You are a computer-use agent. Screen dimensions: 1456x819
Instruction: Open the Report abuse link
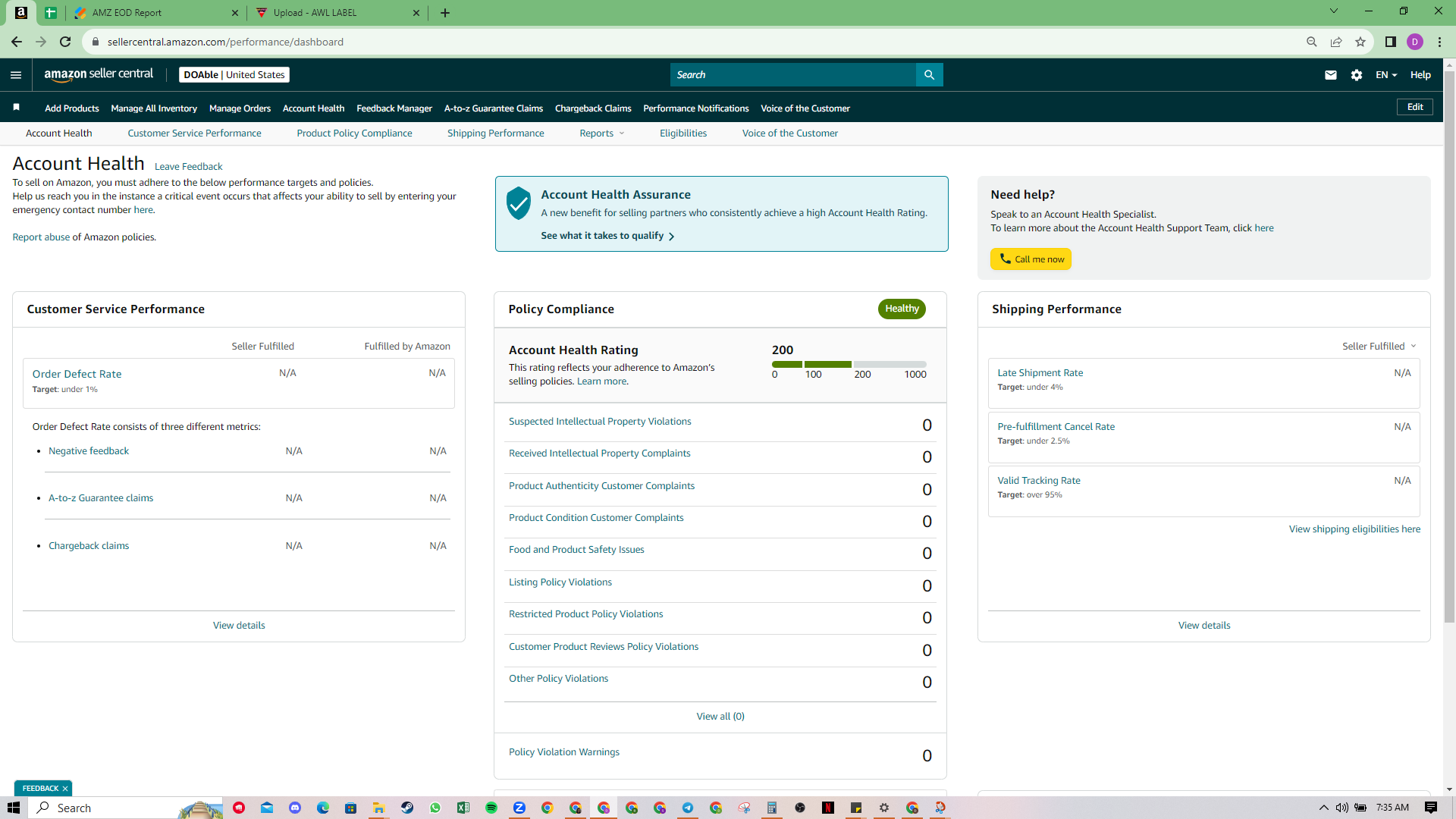click(41, 237)
